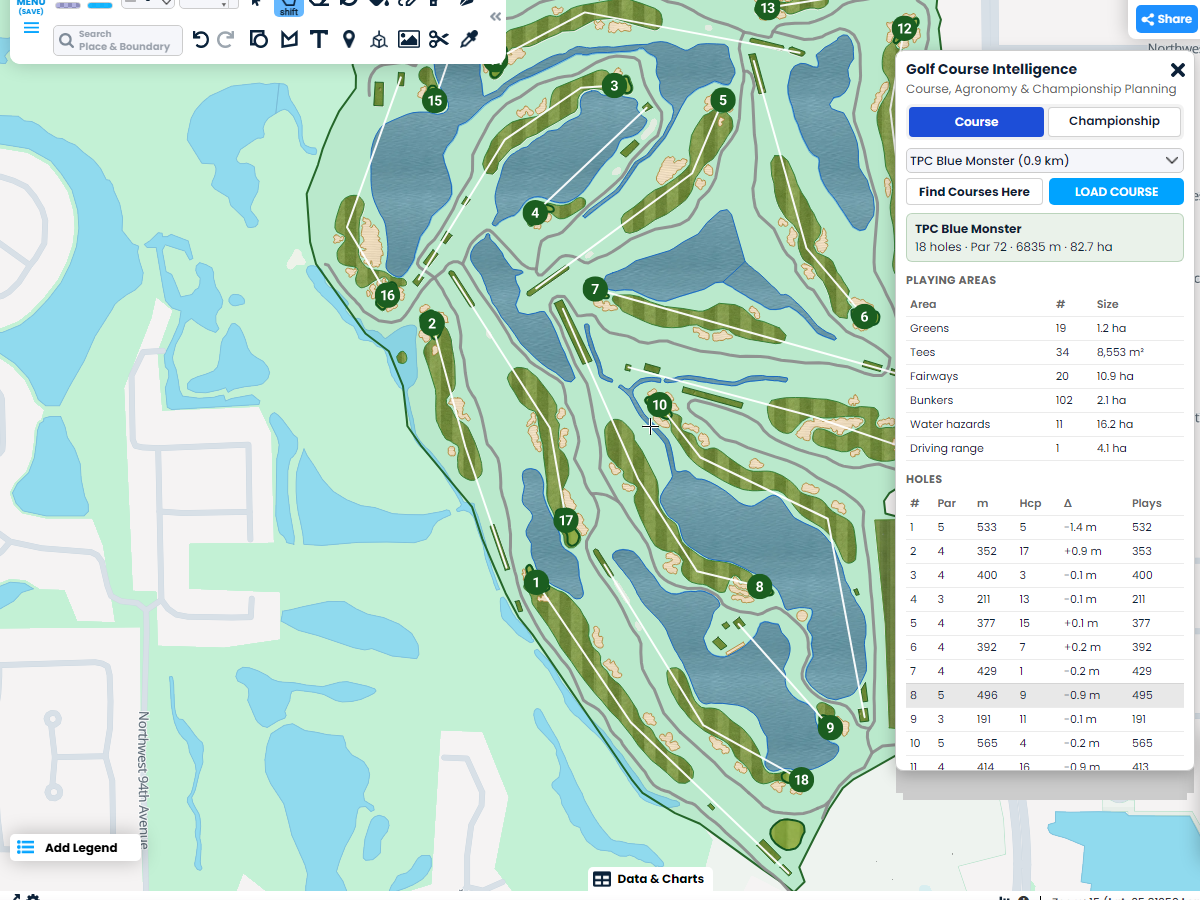This screenshot has width=1200, height=900.
Task: Click hole 1 marker on map
Action: click(x=536, y=582)
